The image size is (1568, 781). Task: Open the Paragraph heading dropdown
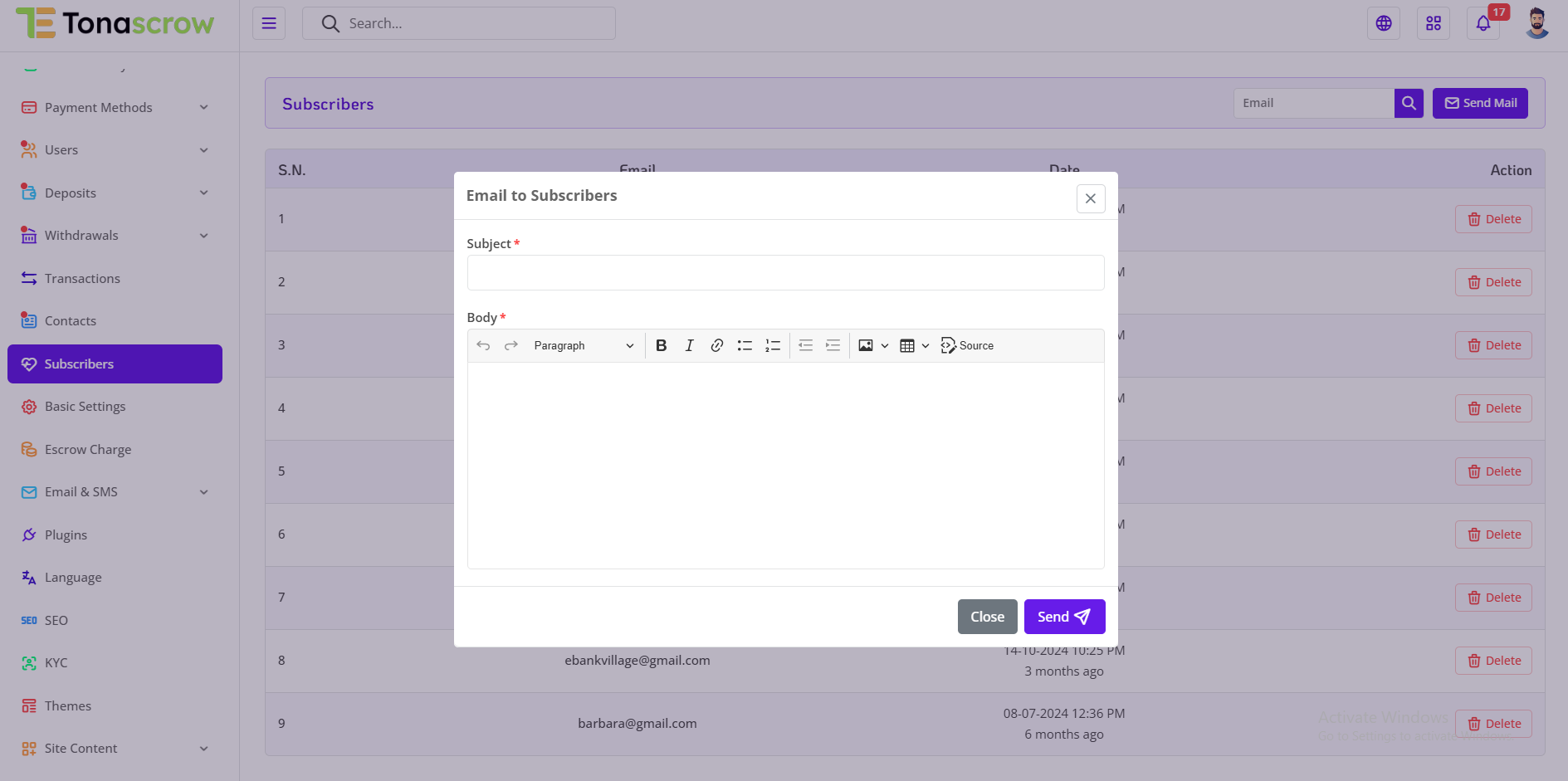(583, 346)
